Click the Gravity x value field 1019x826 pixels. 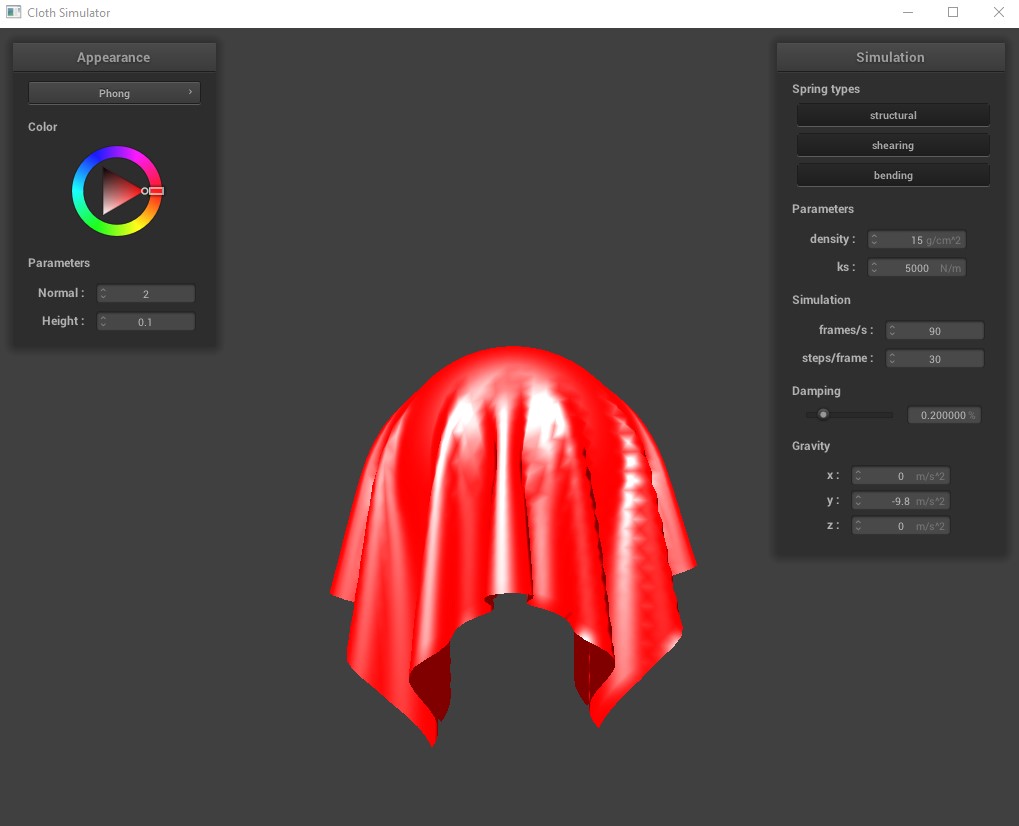[x=901, y=476]
